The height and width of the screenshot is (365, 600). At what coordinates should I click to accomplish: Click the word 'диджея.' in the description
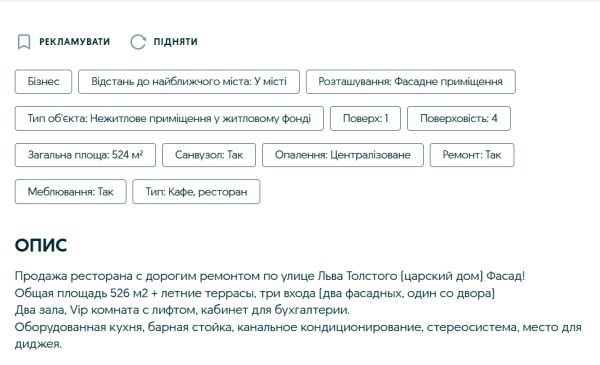click(x=38, y=344)
